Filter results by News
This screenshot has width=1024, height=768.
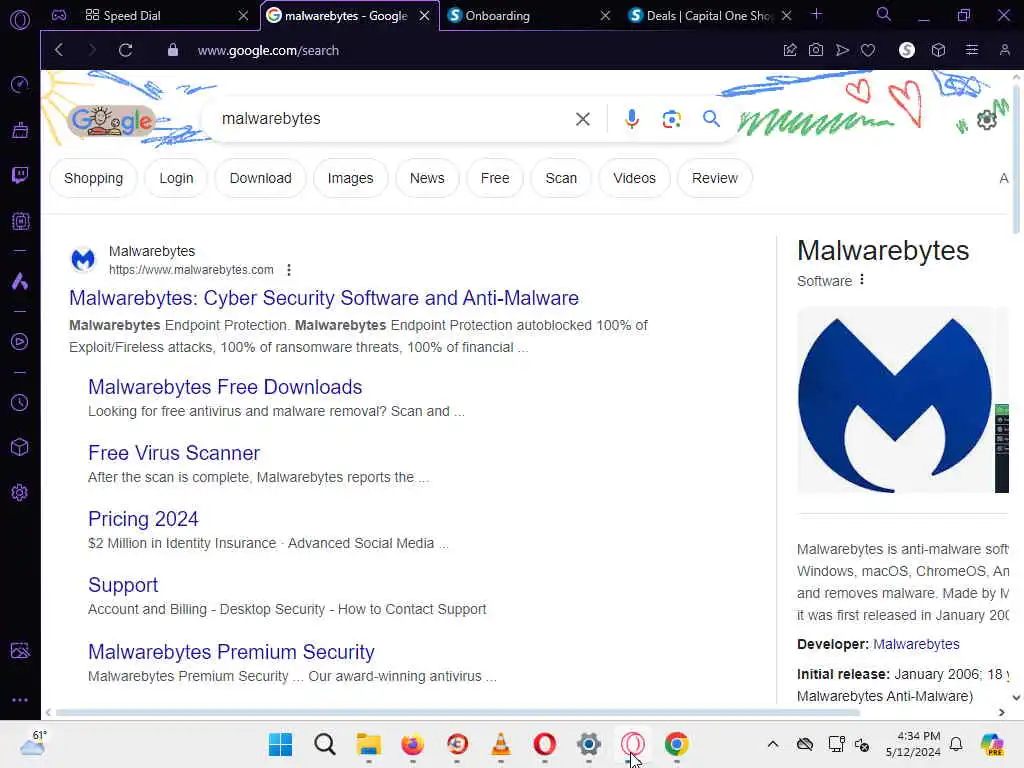click(x=427, y=178)
